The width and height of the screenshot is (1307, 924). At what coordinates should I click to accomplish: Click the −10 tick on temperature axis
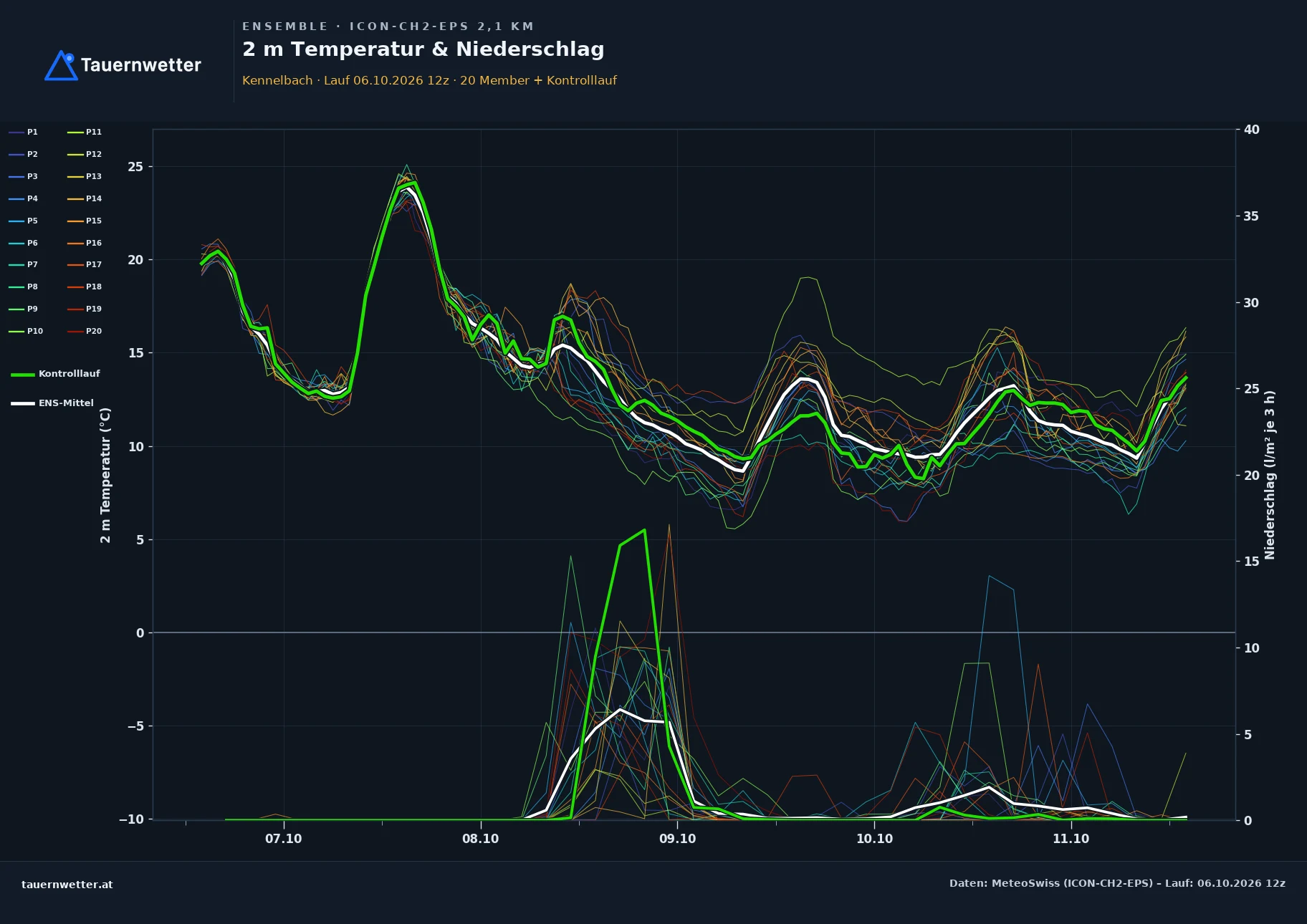131,819
